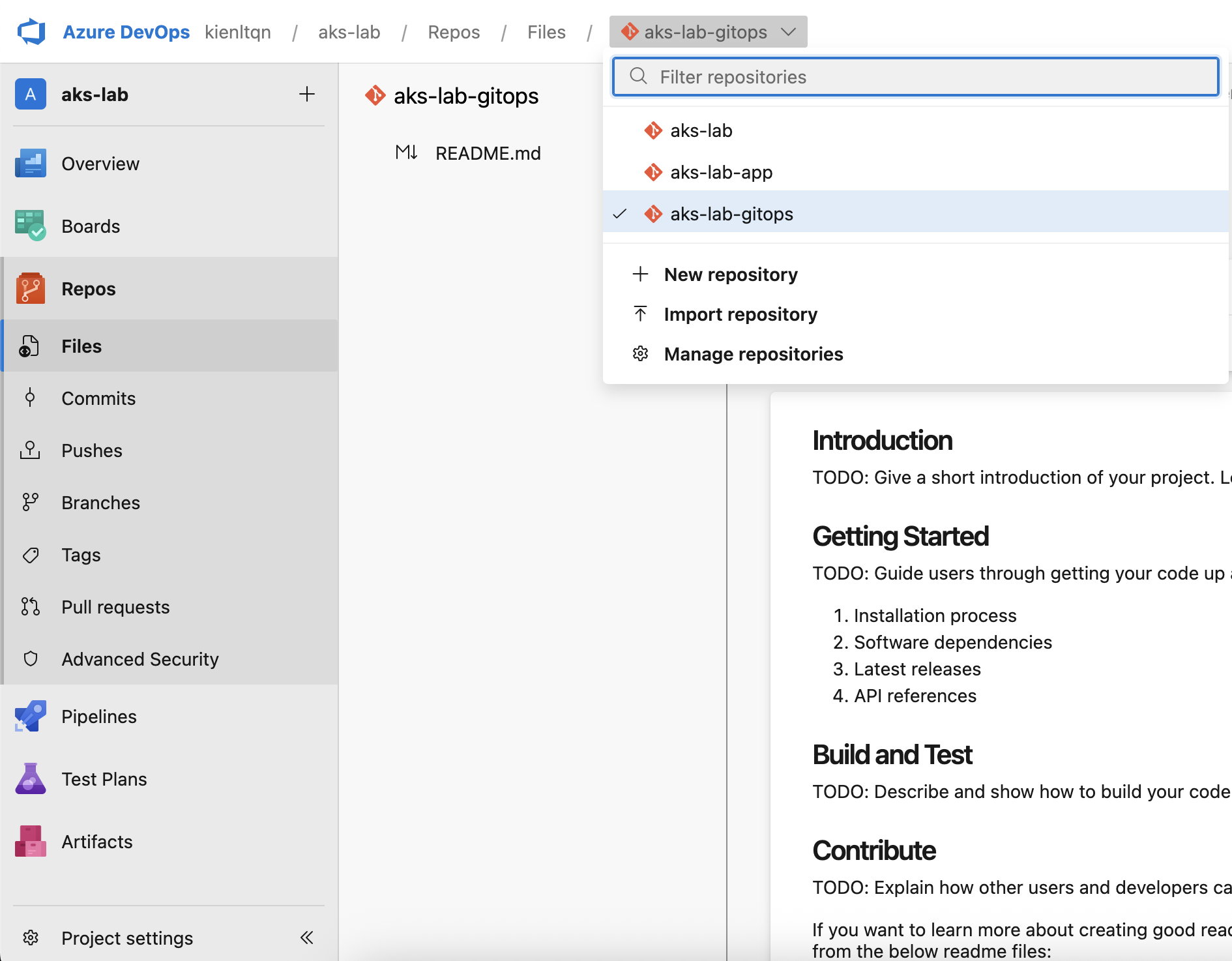Click the 'Installation process' list item
This screenshot has height=961, width=1232.
tap(935, 615)
